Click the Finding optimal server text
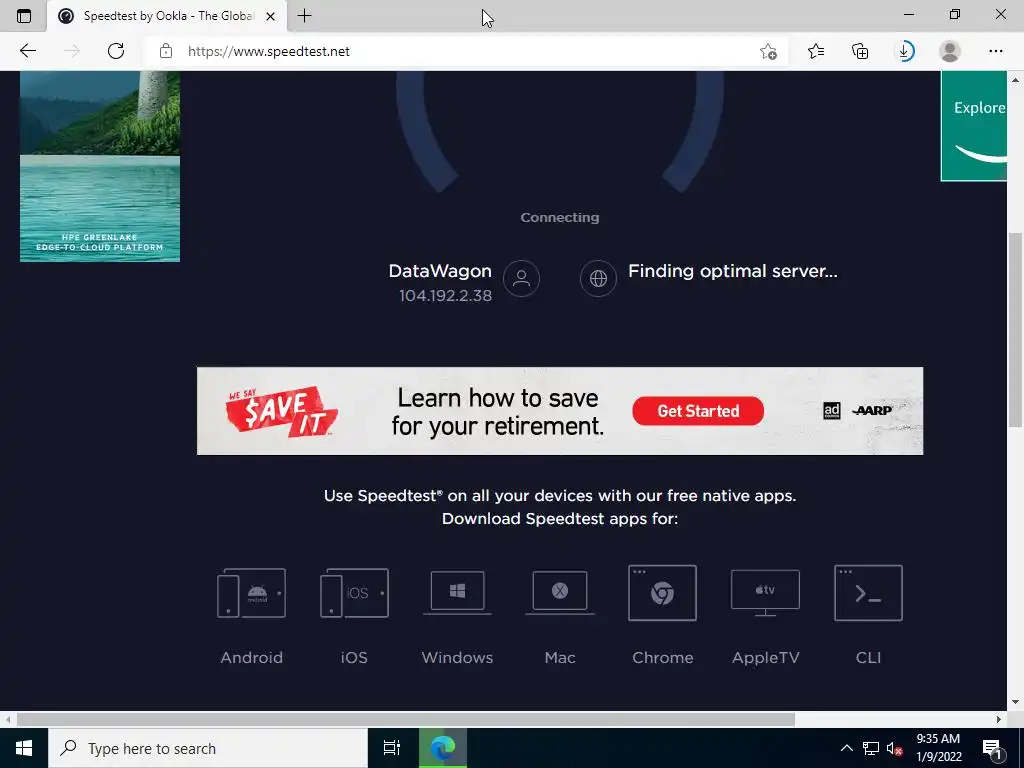 pos(733,271)
